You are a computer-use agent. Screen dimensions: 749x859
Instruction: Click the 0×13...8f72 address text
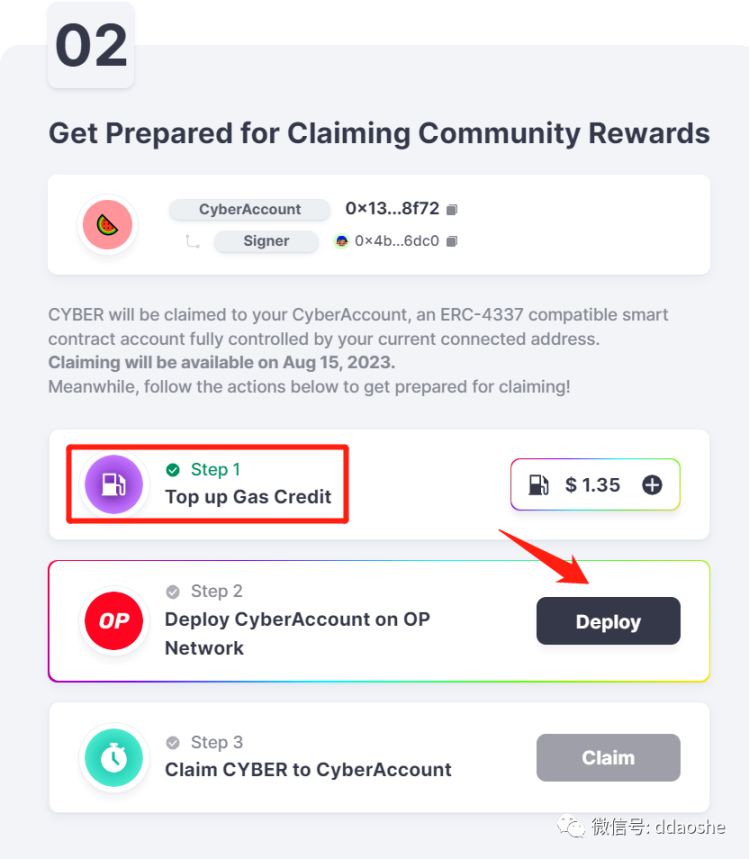tap(391, 209)
